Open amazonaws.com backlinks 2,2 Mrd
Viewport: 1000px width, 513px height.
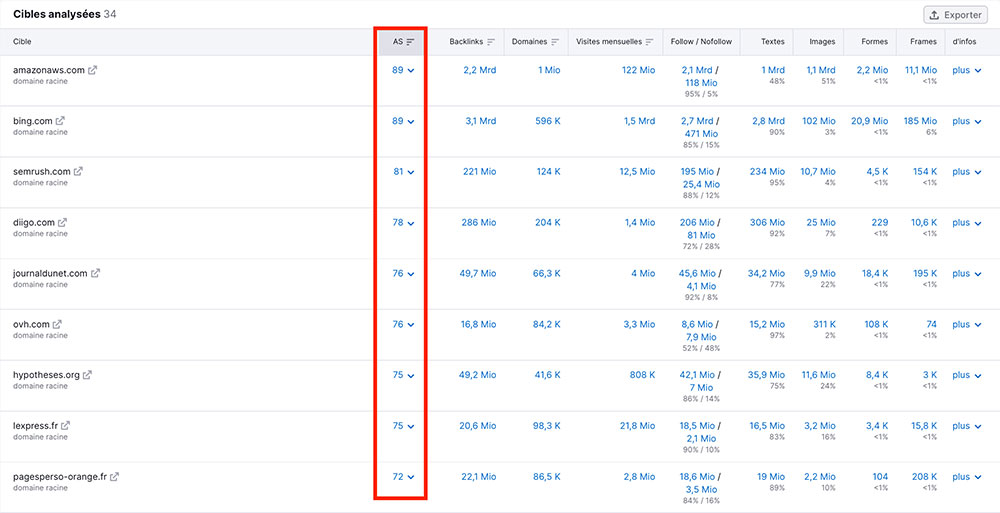coord(480,70)
